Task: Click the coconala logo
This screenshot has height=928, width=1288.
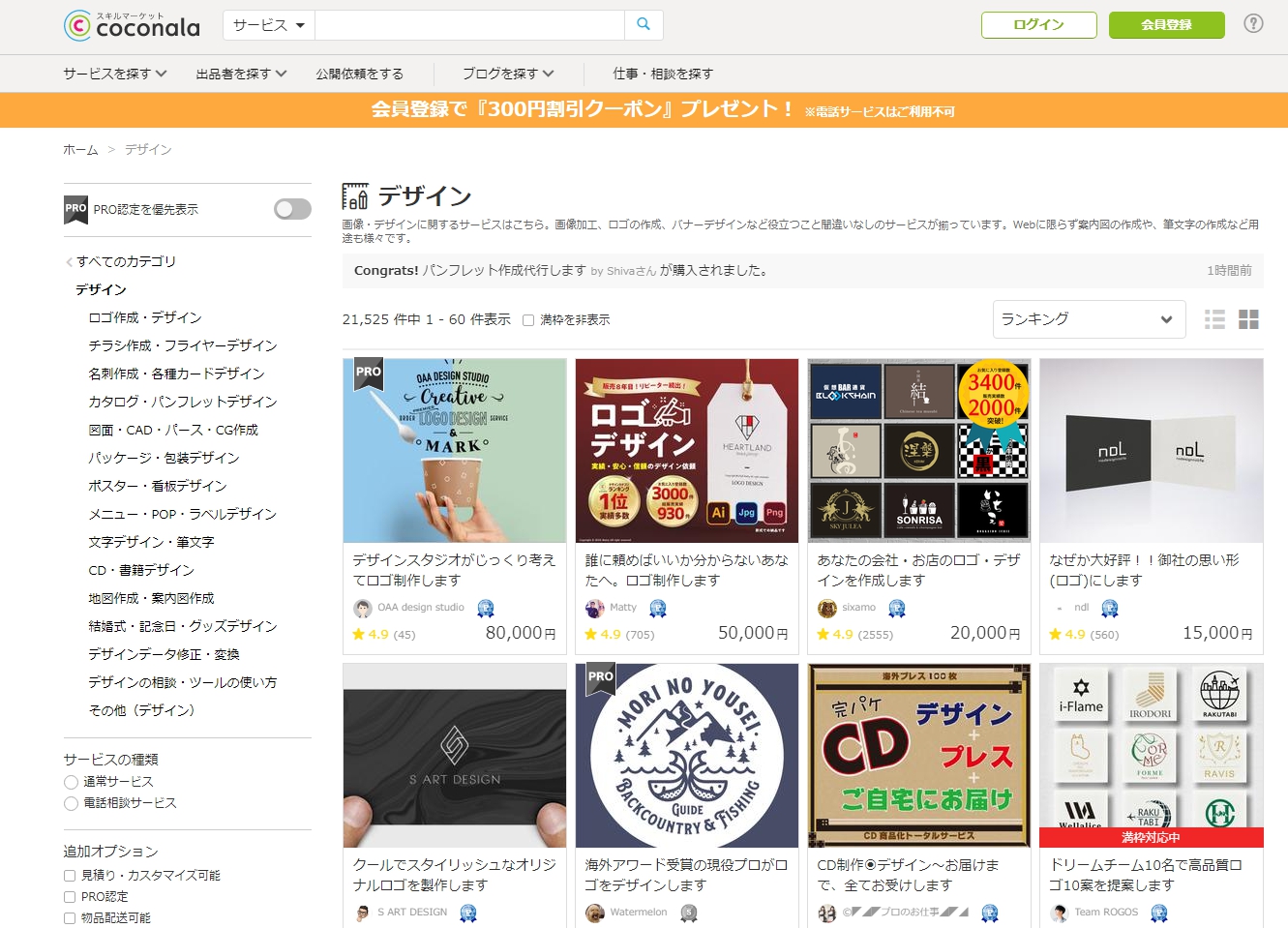Action: (x=132, y=25)
